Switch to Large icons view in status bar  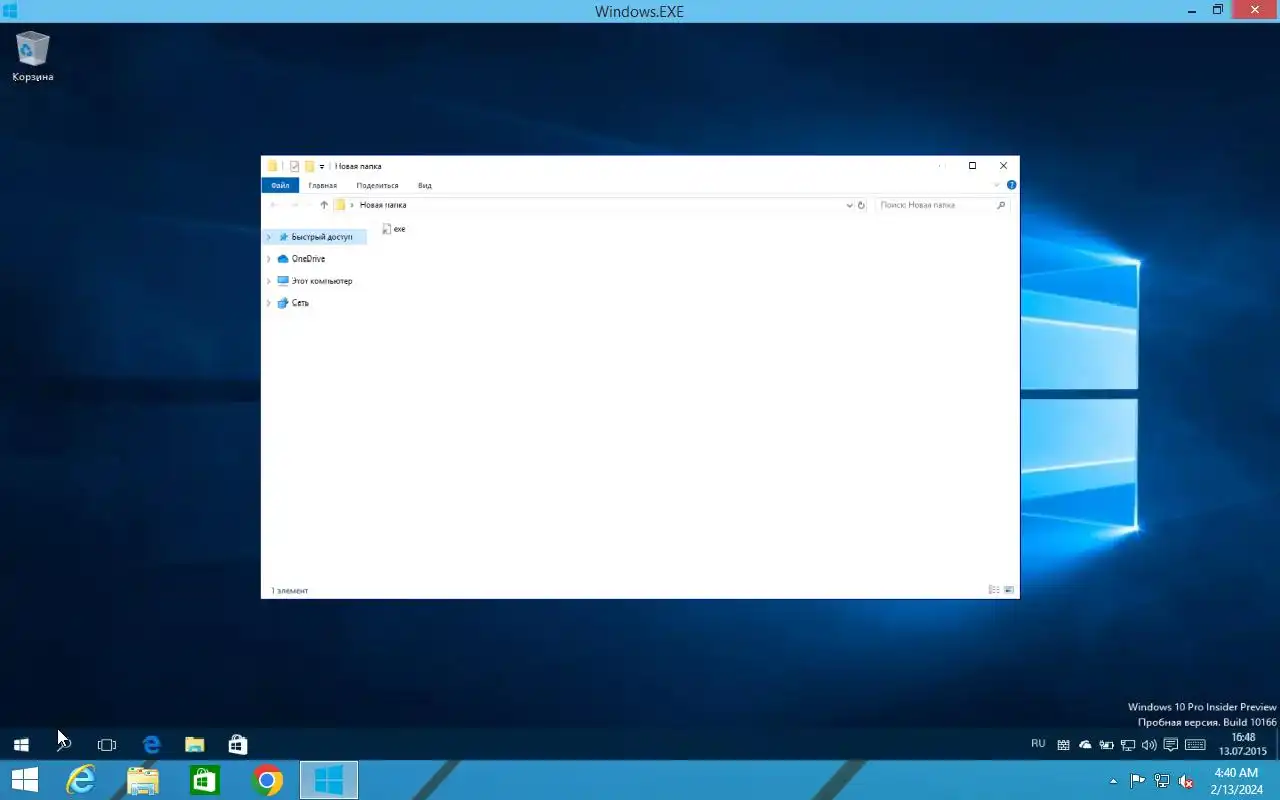click(x=1009, y=590)
